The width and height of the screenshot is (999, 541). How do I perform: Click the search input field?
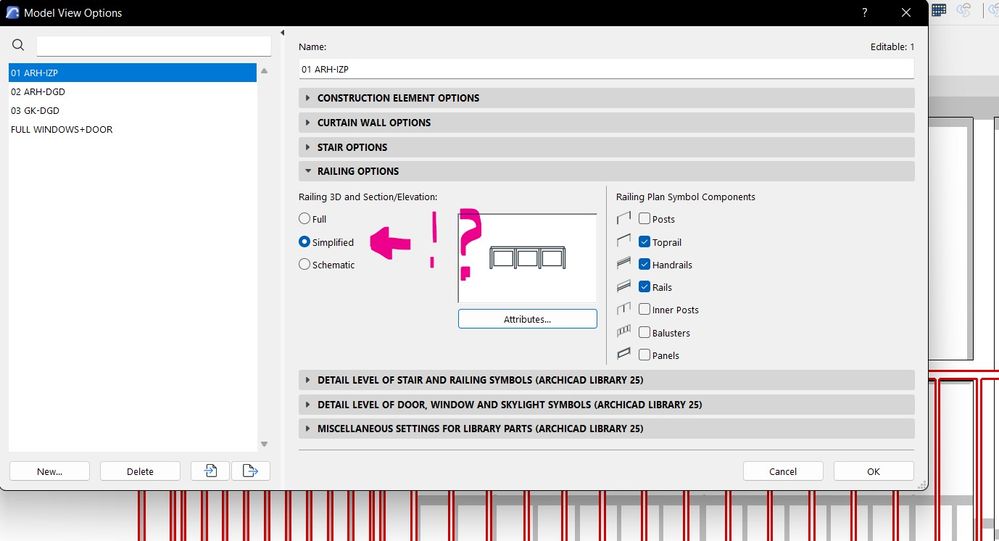coord(154,45)
